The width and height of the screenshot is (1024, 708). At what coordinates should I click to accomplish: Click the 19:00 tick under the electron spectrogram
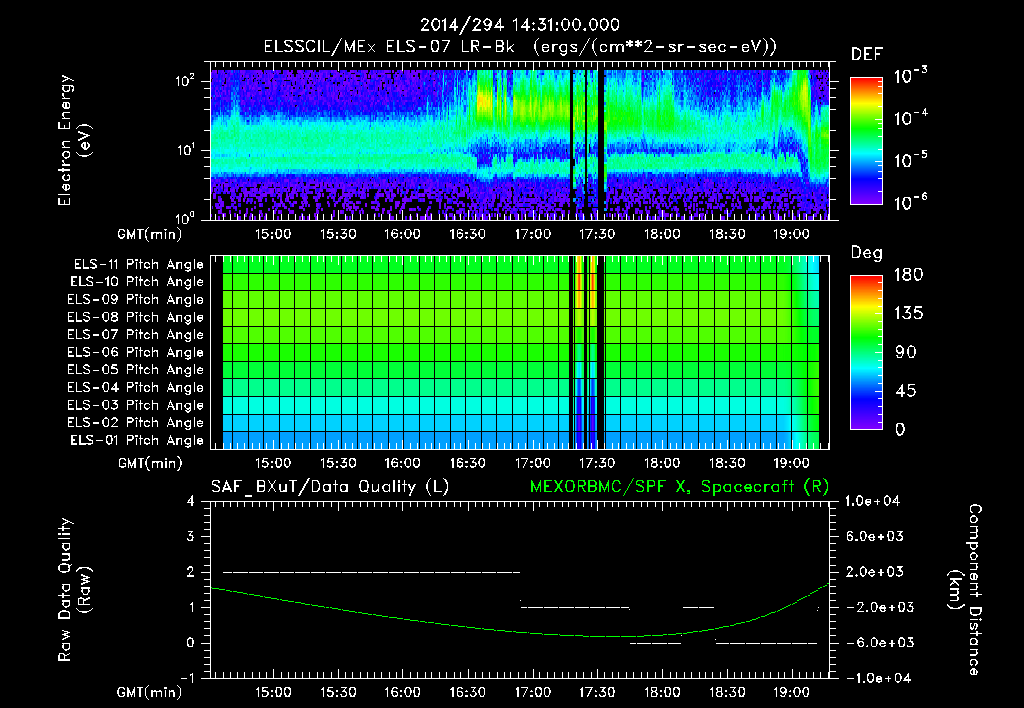(x=791, y=234)
